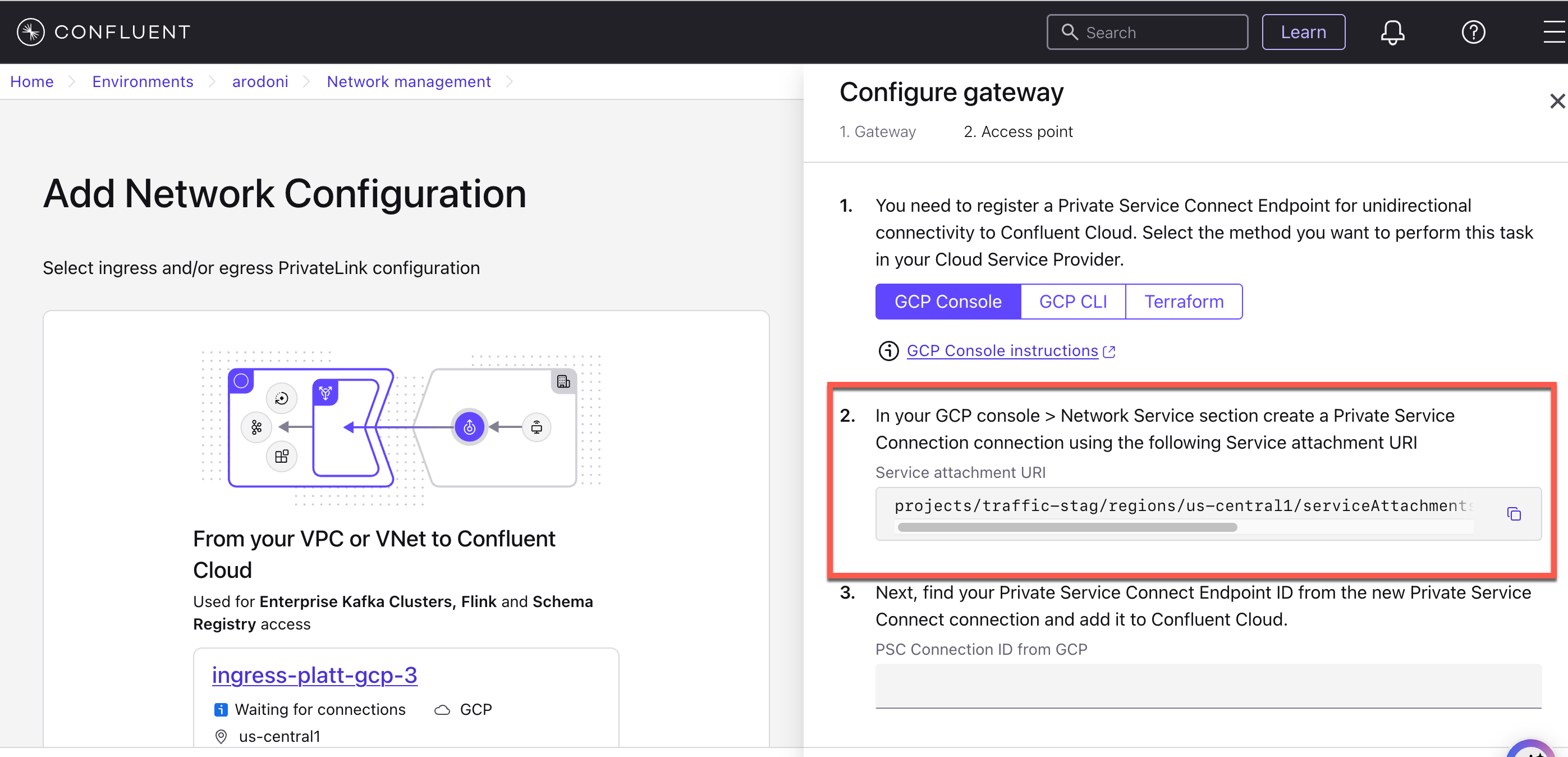Open the GCP Console instructions link
The width and height of the screenshot is (1568, 757).
(1002, 352)
